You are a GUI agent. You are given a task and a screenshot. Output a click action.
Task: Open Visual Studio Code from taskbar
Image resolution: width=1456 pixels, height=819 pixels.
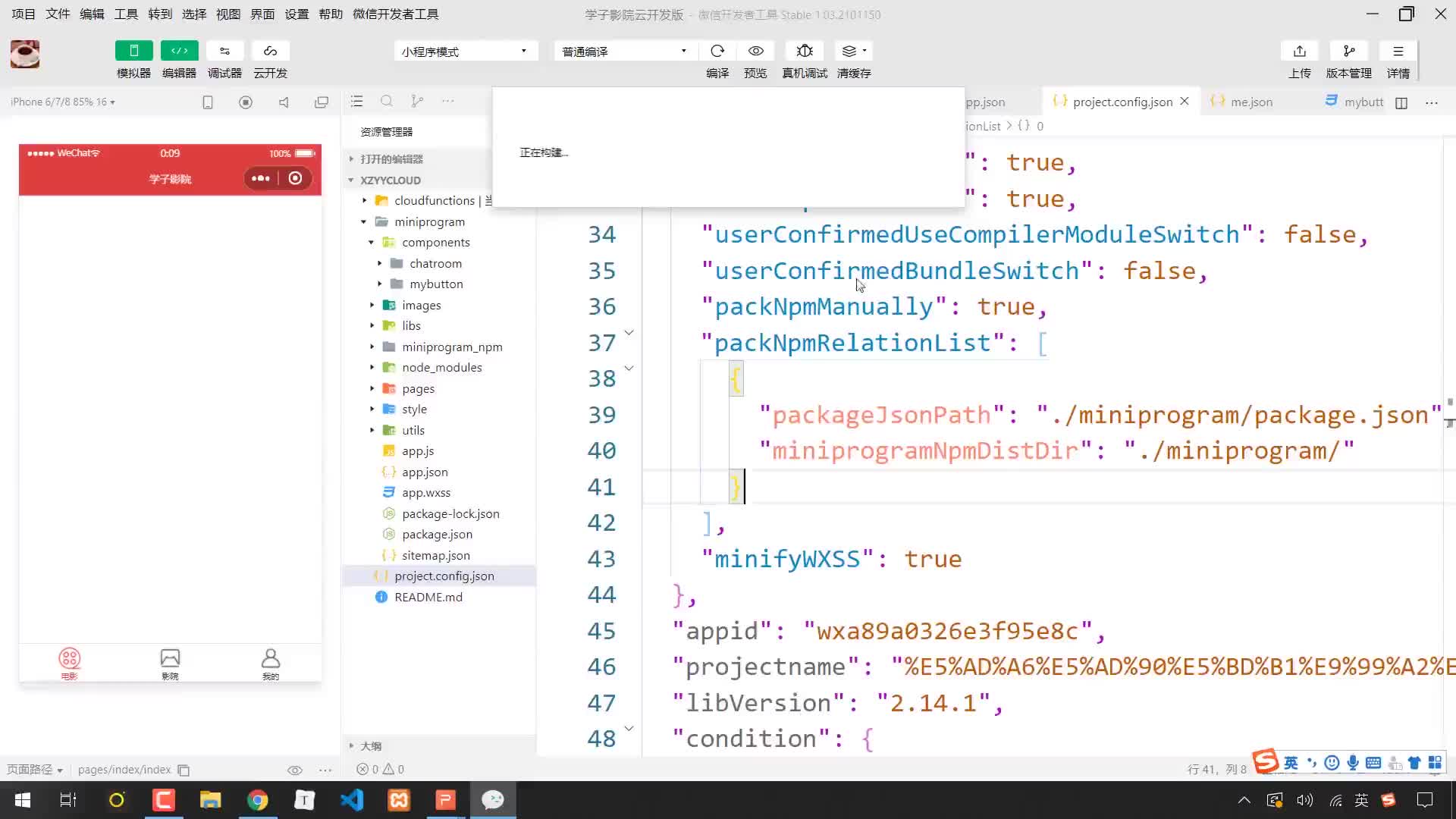(x=352, y=800)
